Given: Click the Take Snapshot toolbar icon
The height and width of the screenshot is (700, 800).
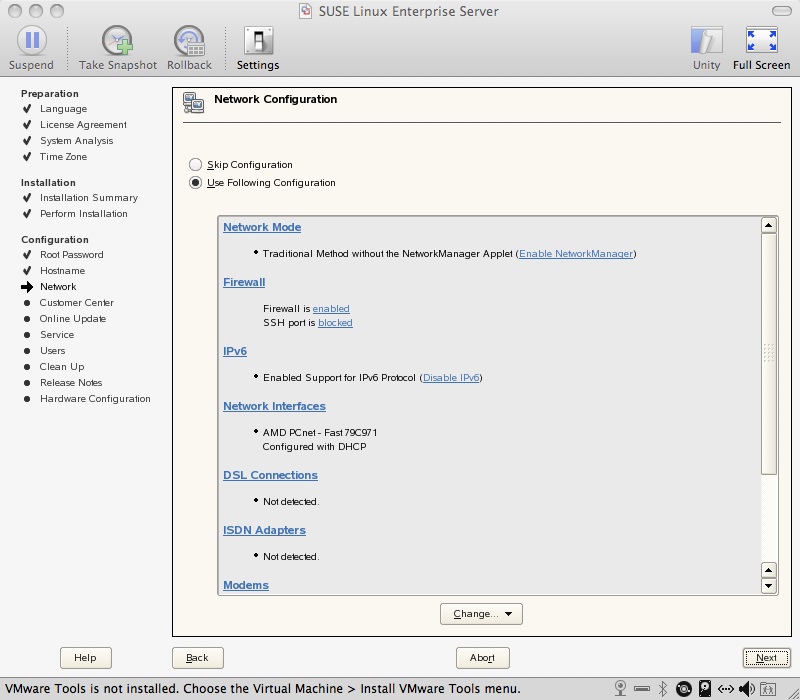Looking at the screenshot, I should pos(117,41).
